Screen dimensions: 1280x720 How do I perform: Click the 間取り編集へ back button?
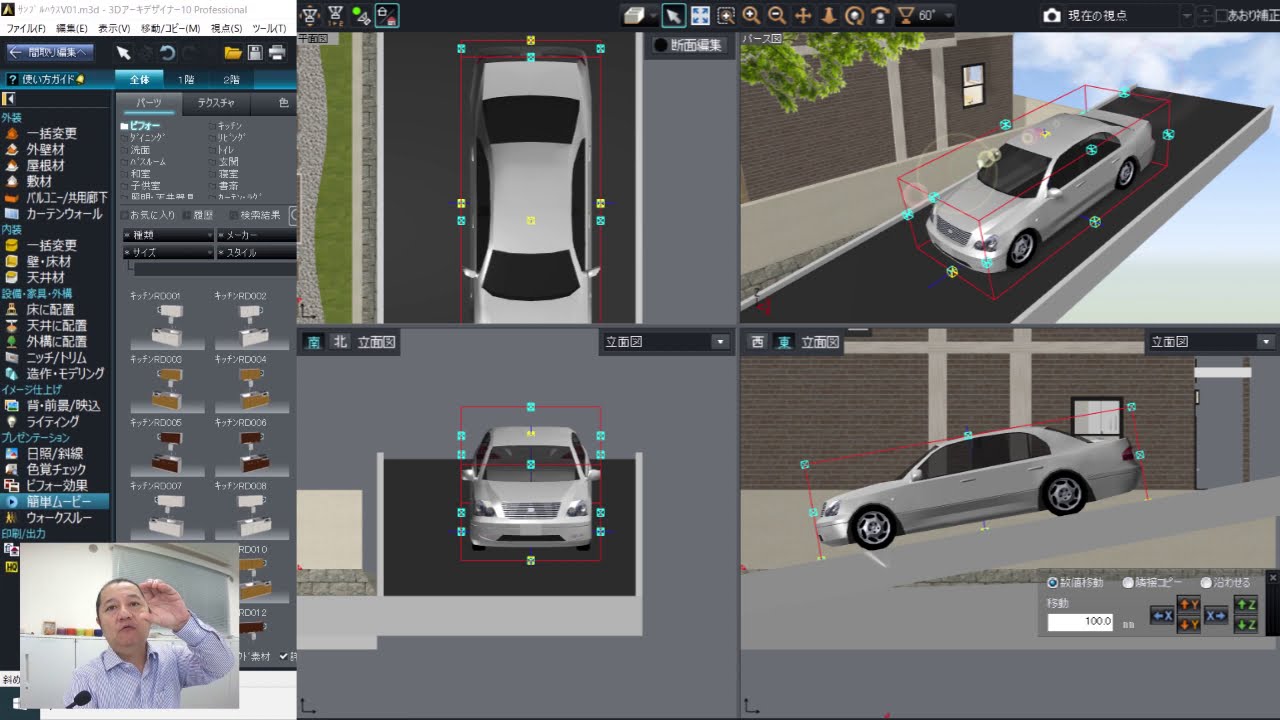50,53
